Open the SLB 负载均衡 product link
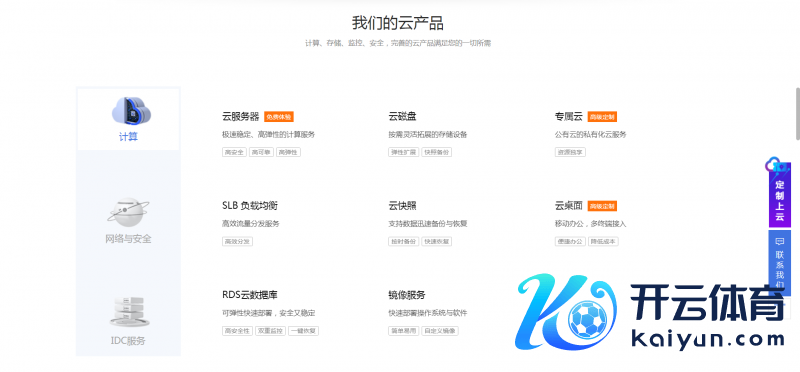 point(250,206)
